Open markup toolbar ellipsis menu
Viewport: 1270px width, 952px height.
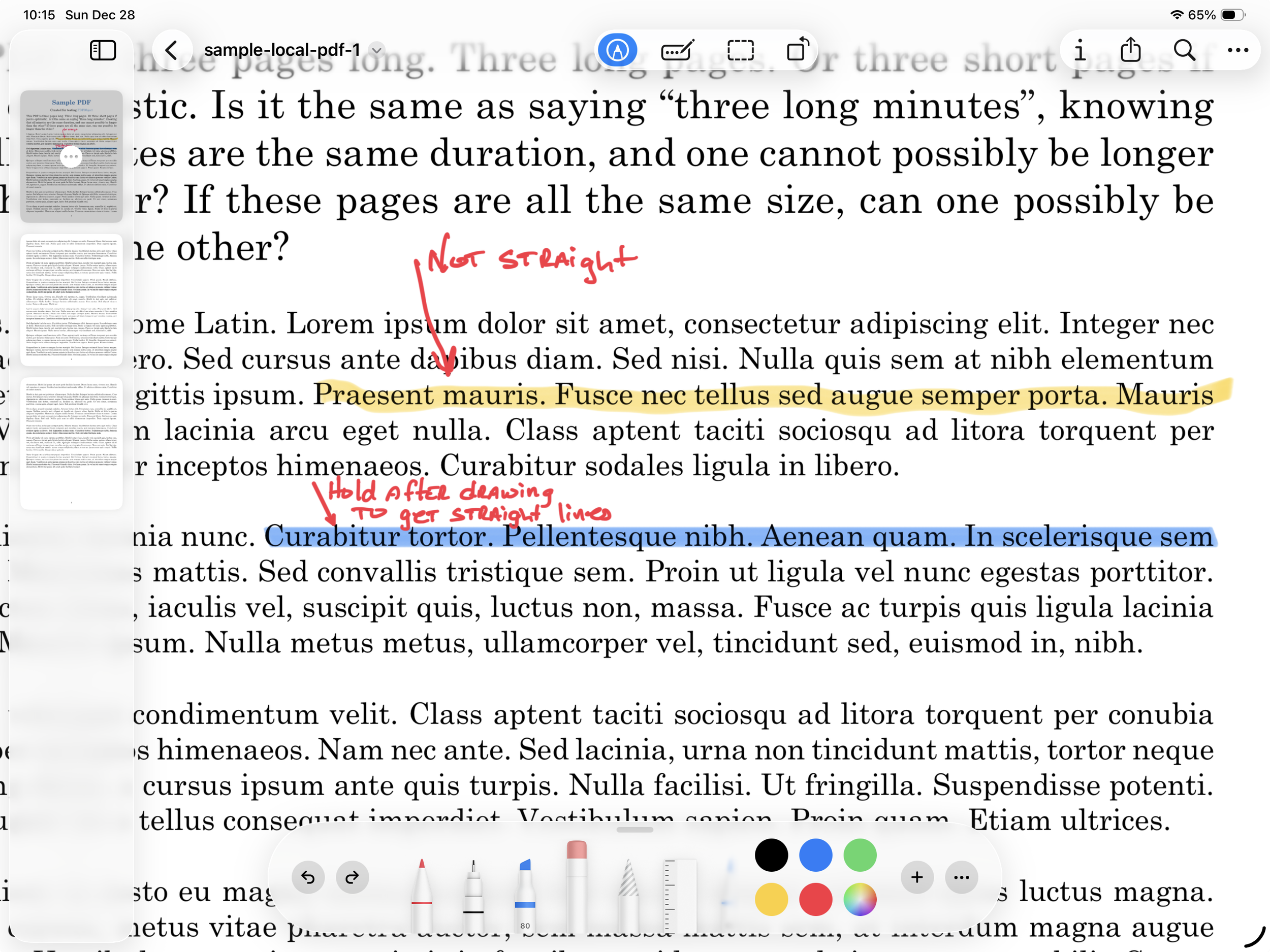[961, 877]
